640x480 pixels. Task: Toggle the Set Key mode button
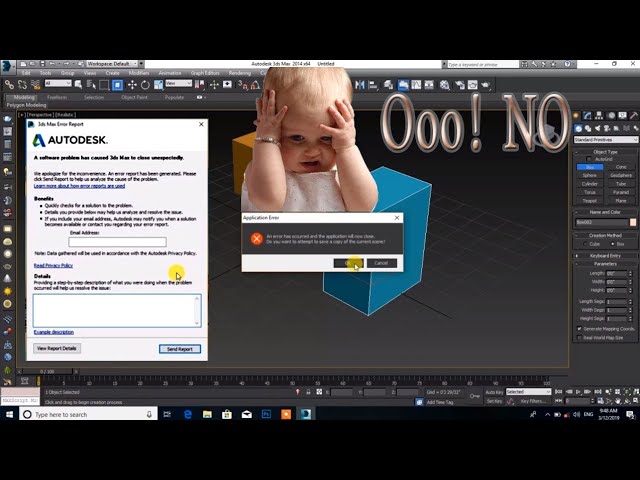coord(494,401)
